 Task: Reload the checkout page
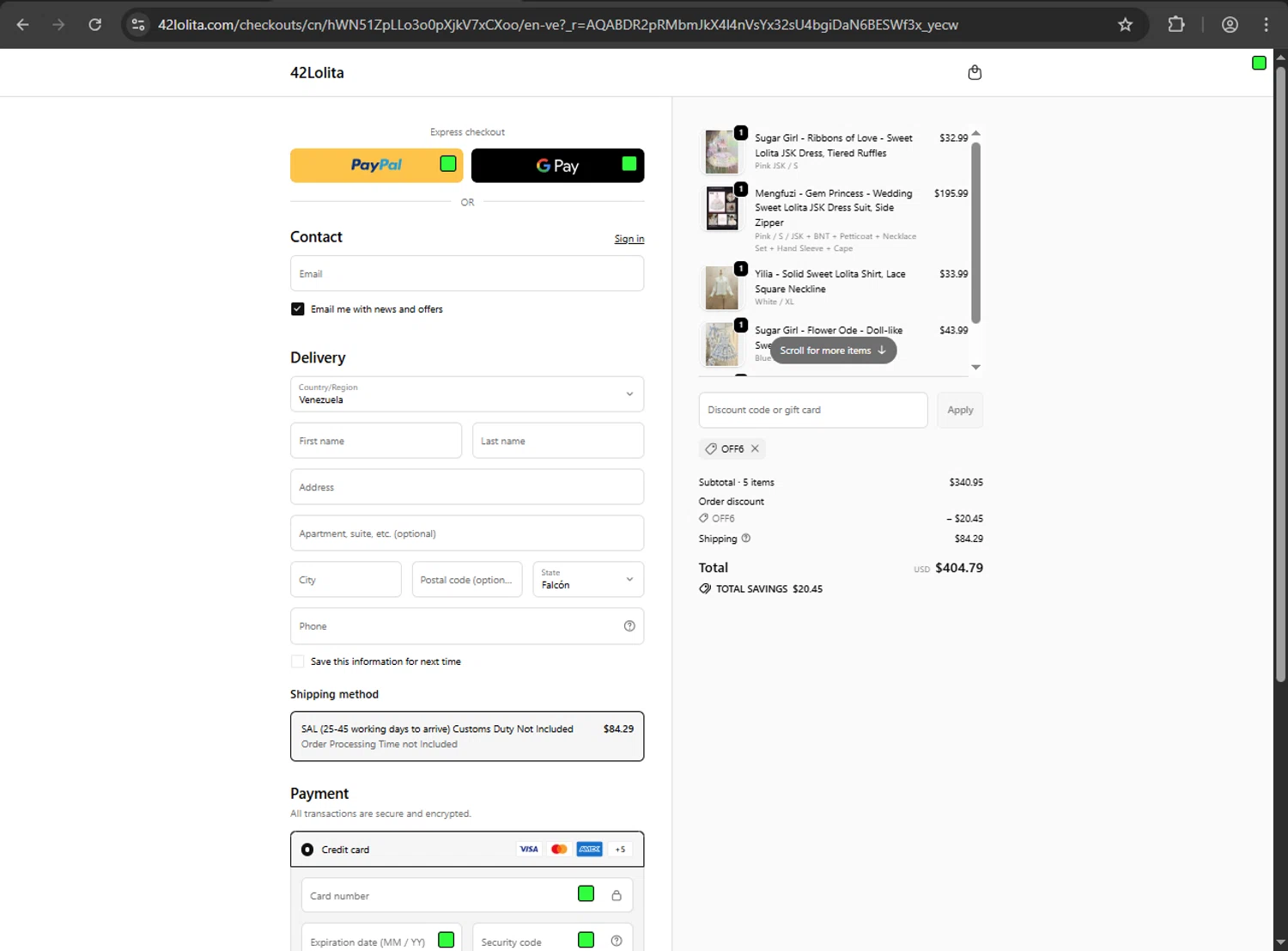click(x=95, y=25)
